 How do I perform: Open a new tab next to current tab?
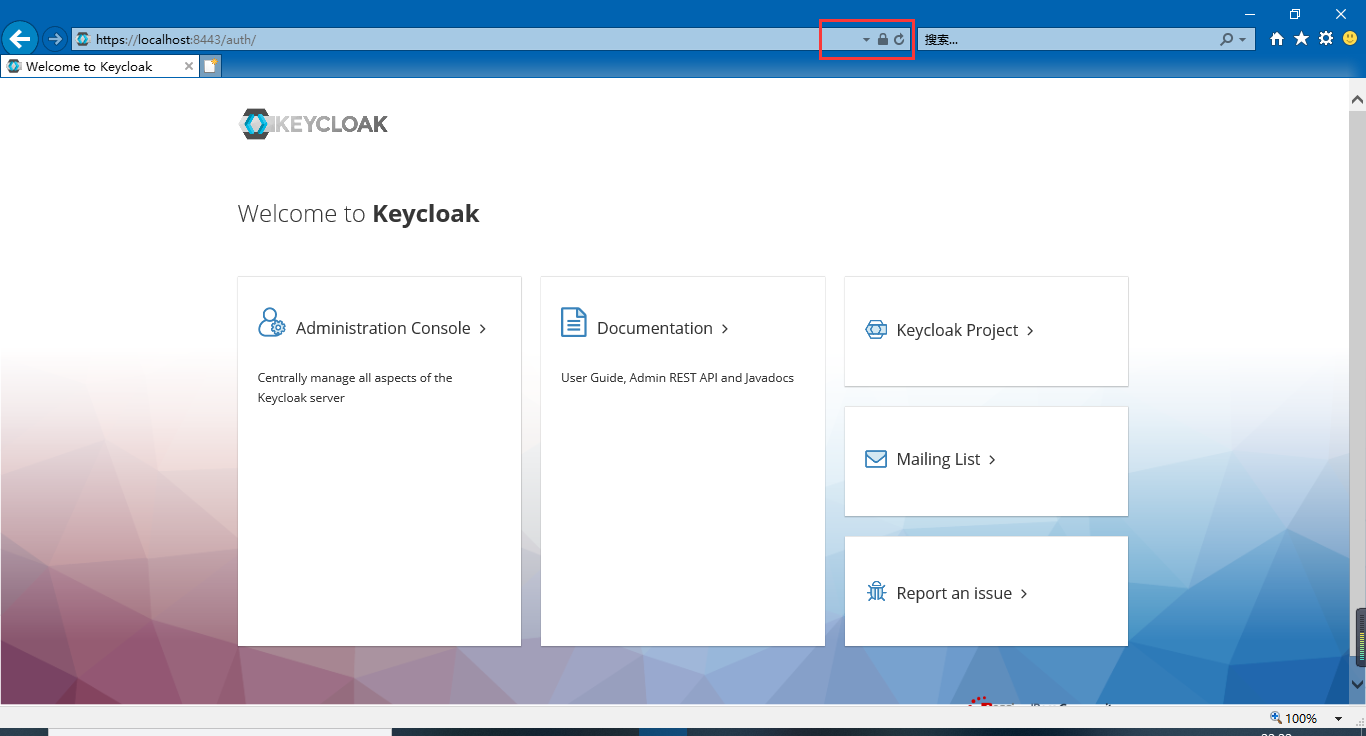pyautogui.click(x=210, y=65)
